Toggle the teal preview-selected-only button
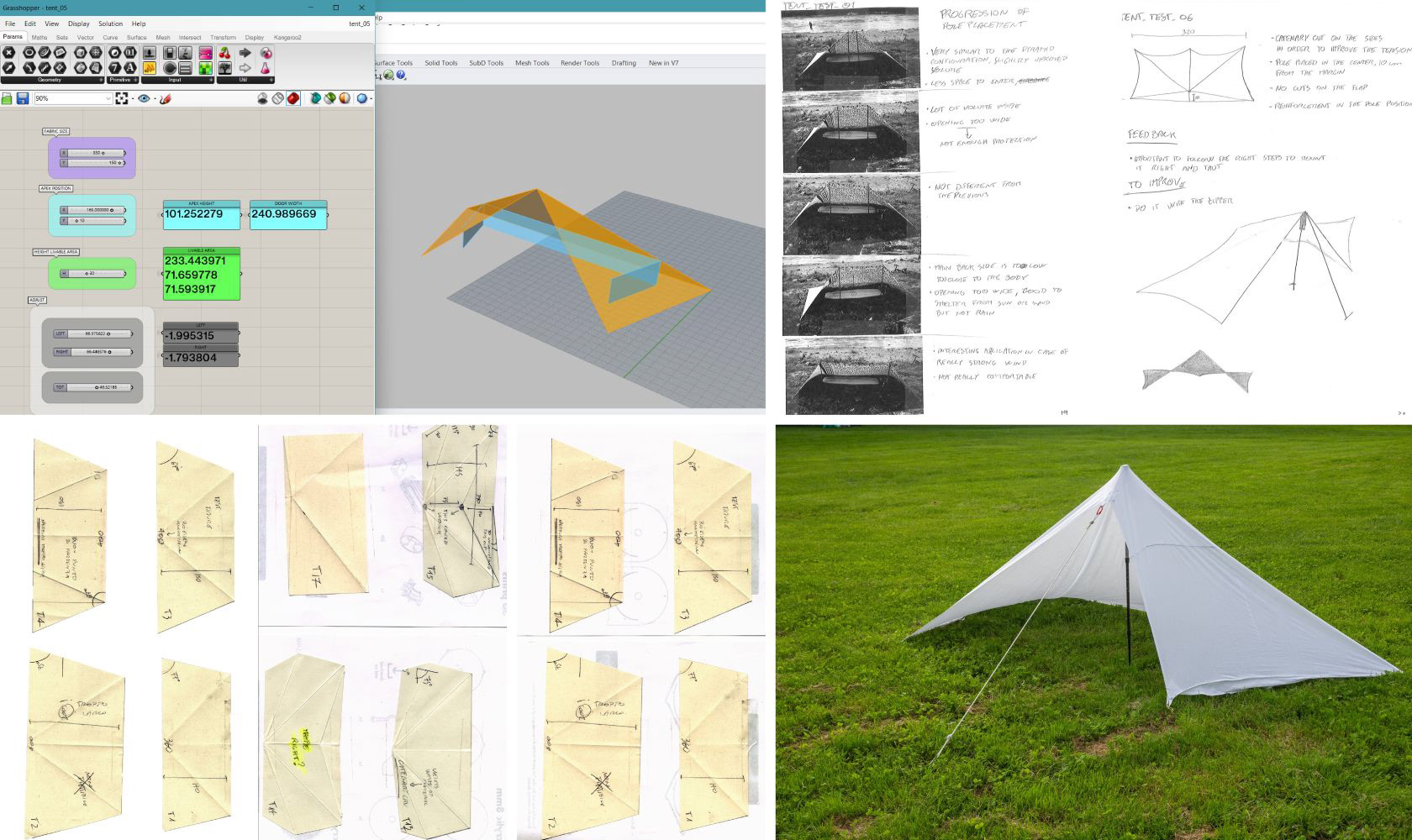The image size is (1412, 840). pos(316,98)
